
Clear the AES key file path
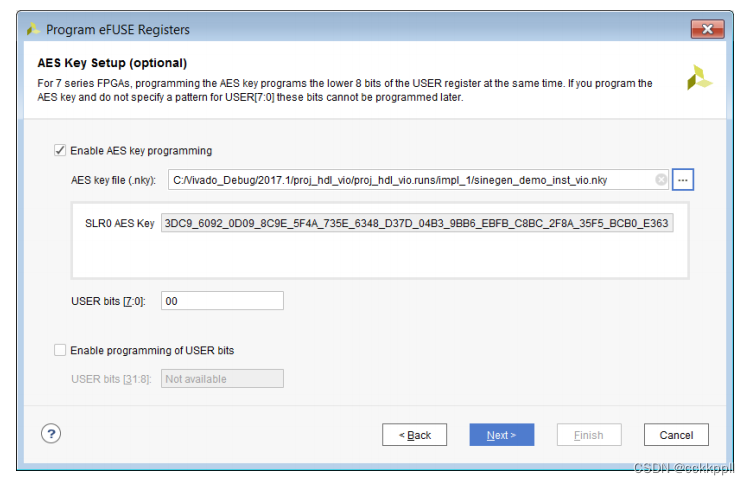pyautogui.click(x=661, y=180)
